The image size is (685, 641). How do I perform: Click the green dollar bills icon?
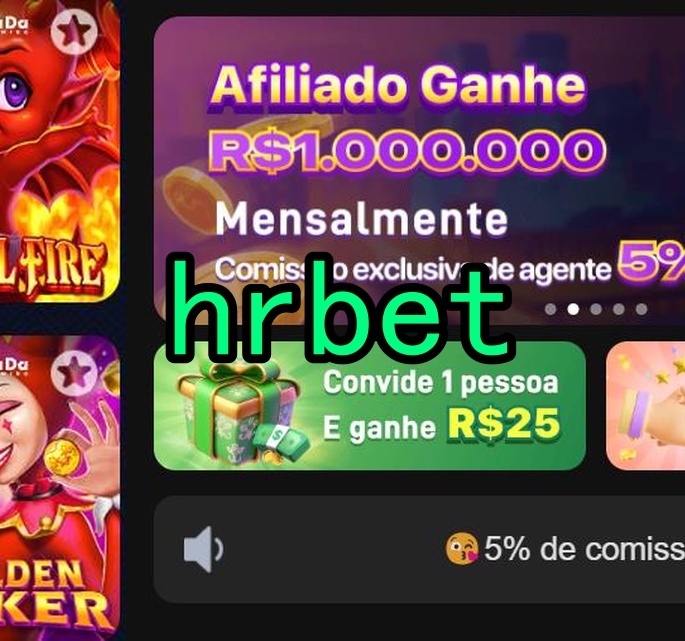coord(280,440)
